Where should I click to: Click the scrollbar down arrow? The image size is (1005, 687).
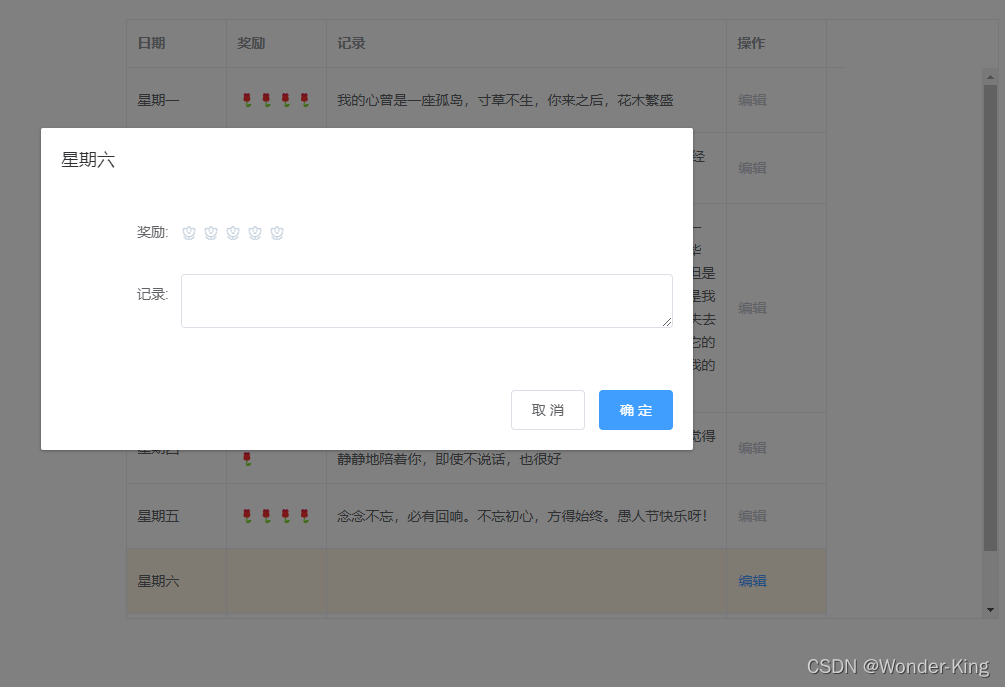(990, 610)
